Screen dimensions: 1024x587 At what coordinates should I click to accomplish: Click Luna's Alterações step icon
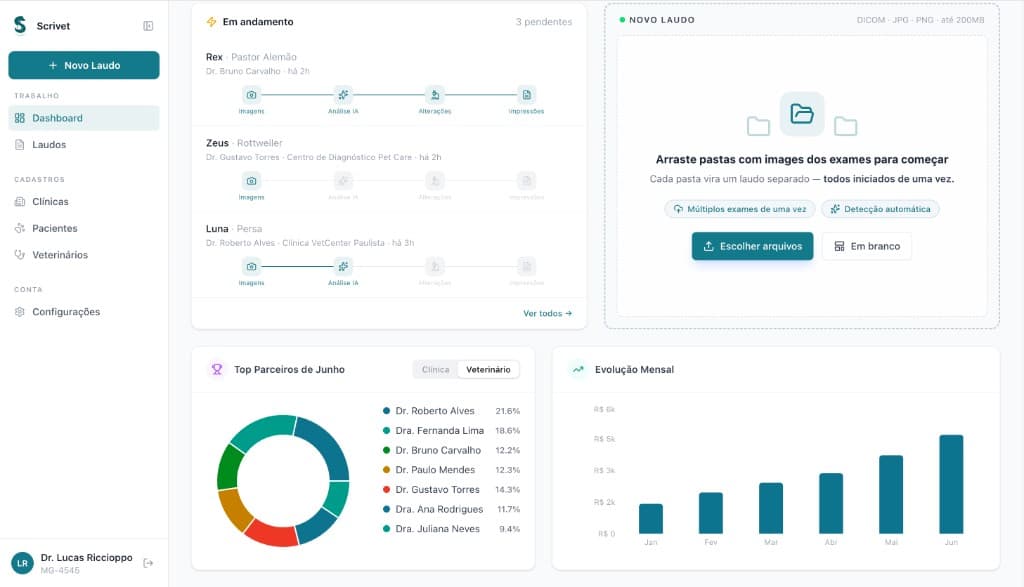(435, 266)
